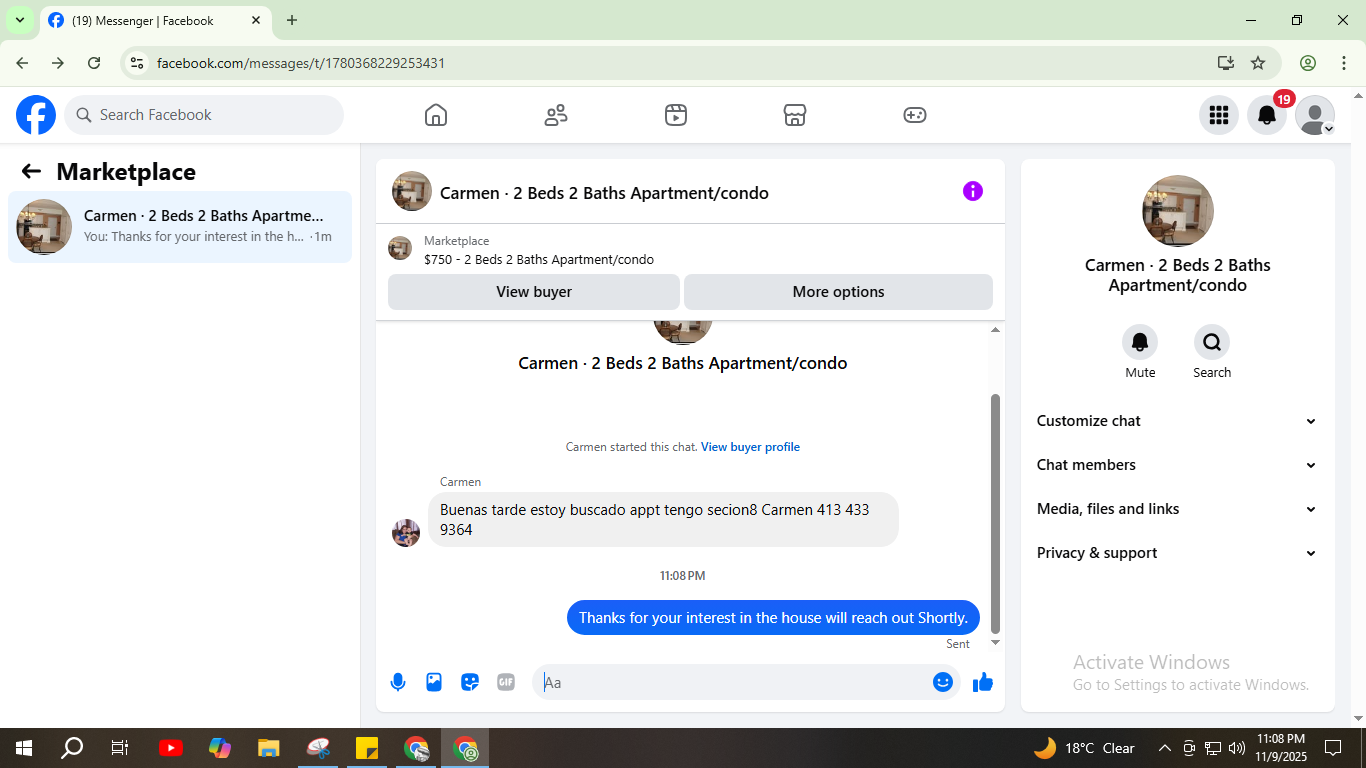Screen dimensions: 1366x768
Task: Choose a GIF from the GIF icon
Action: (506, 682)
